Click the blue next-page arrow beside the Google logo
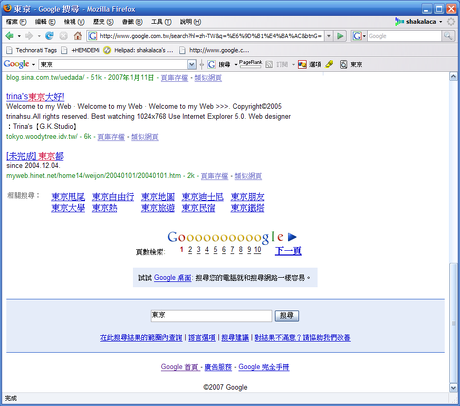The height and width of the screenshot is (406, 460). pyautogui.click(x=292, y=237)
